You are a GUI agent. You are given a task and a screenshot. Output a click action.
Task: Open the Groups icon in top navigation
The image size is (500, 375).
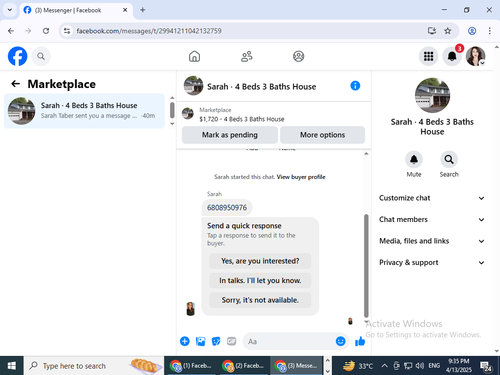click(298, 56)
